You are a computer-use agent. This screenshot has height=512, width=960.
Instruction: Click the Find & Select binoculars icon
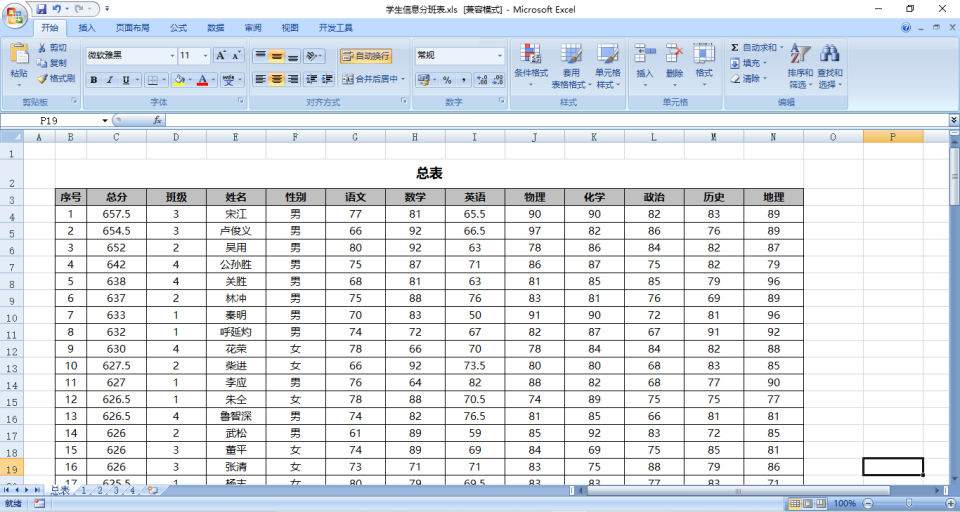(x=830, y=53)
